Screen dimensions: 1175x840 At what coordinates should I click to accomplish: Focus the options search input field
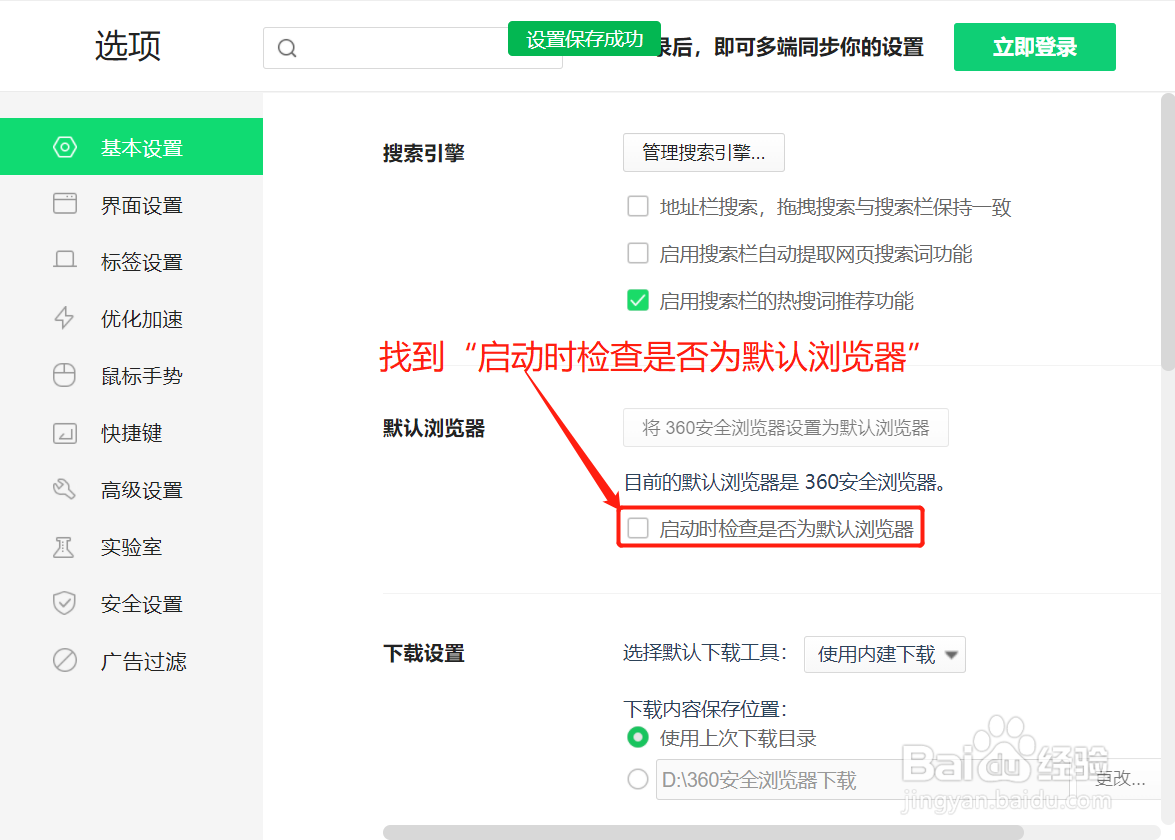412,48
